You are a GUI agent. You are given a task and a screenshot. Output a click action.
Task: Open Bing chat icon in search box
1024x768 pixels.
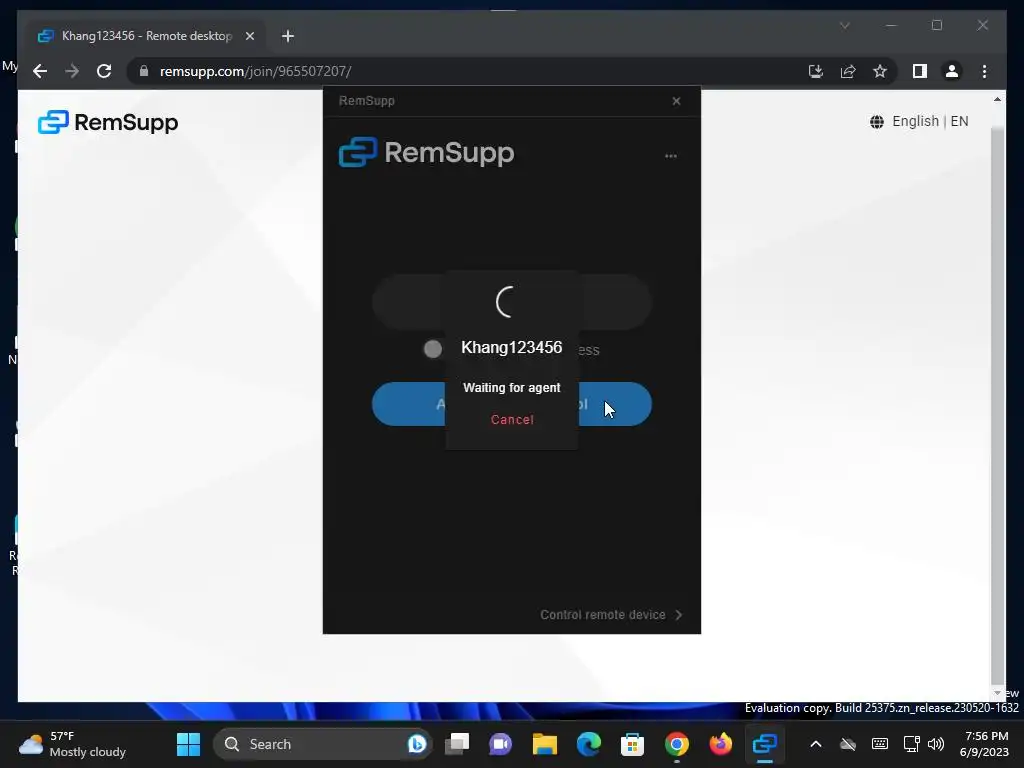417,744
